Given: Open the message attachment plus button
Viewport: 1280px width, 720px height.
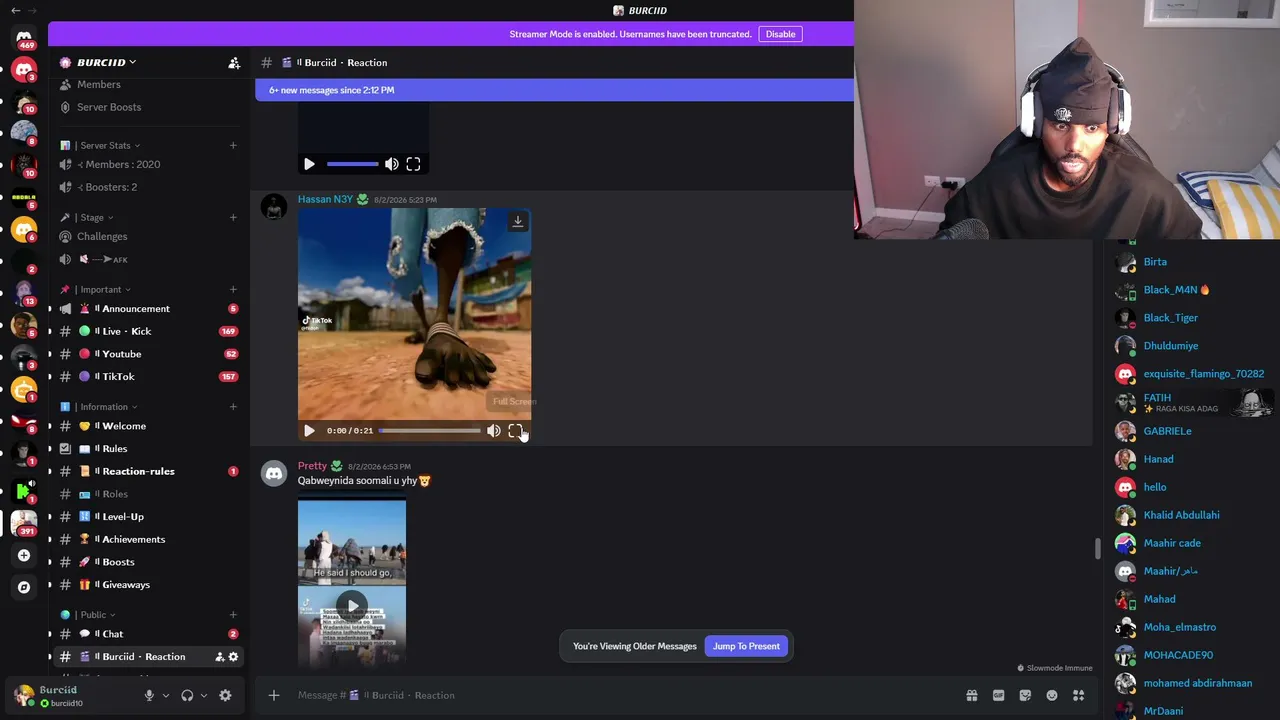Looking at the screenshot, I should pos(273,695).
